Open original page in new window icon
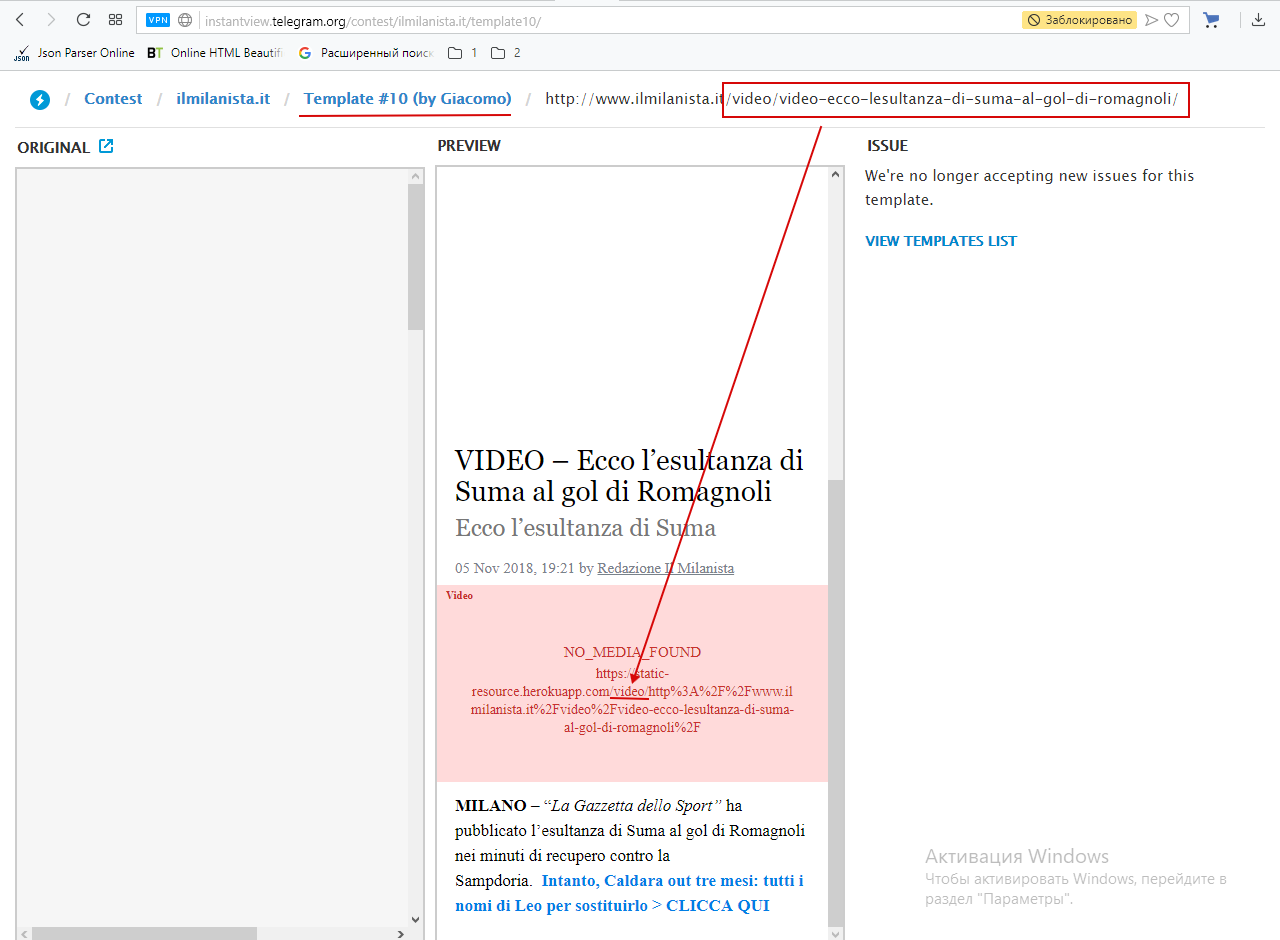Viewport: 1280px width, 940px height. 106,147
